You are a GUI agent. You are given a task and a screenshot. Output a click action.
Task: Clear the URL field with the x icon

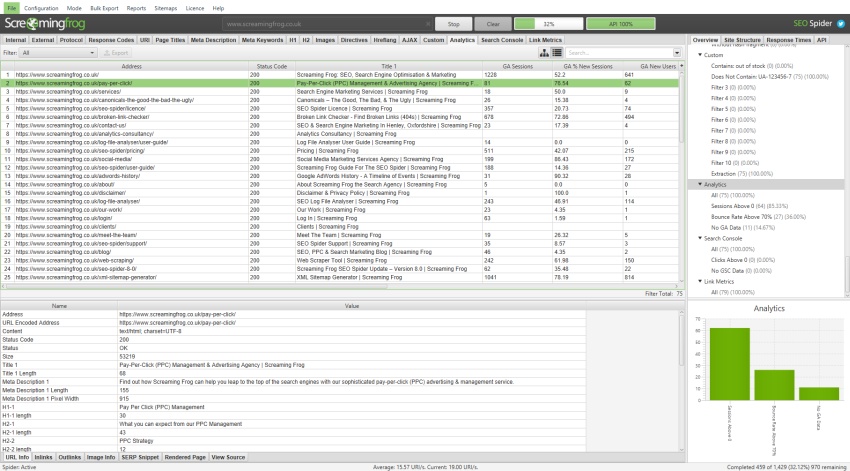coord(428,24)
